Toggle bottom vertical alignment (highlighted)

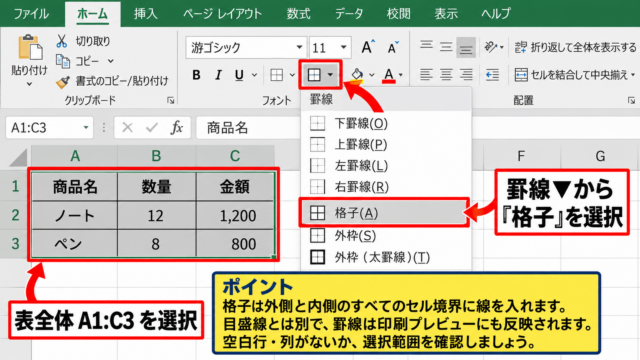point(466,47)
